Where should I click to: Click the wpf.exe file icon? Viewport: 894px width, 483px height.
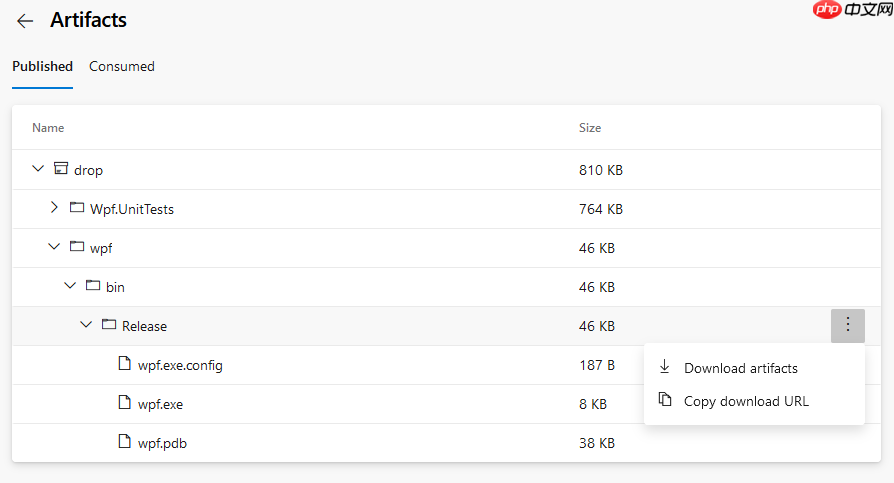[124, 403]
